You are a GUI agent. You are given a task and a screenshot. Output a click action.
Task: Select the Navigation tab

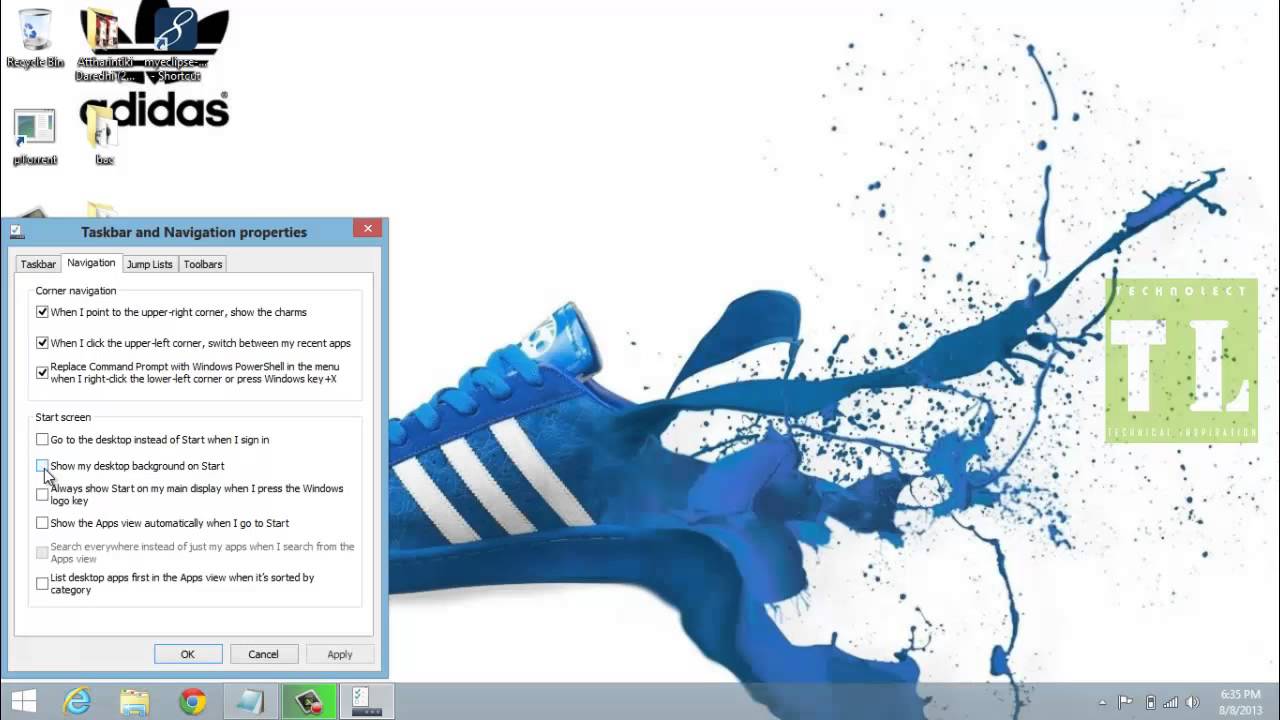click(91, 263)
